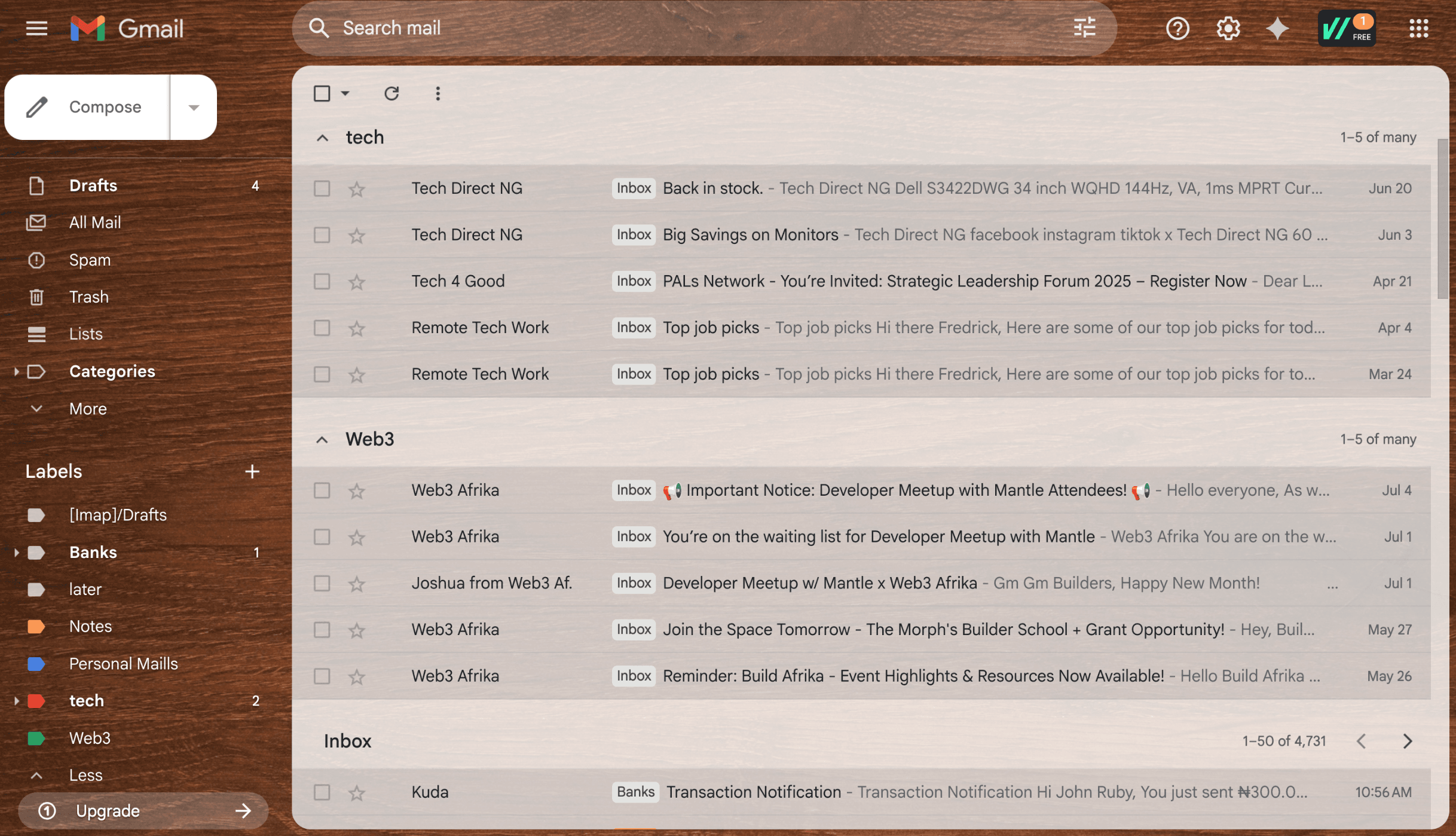Screen dimensions: 1456x836
Task: Click the Gmail logo
Action: (x=127, y=28)
